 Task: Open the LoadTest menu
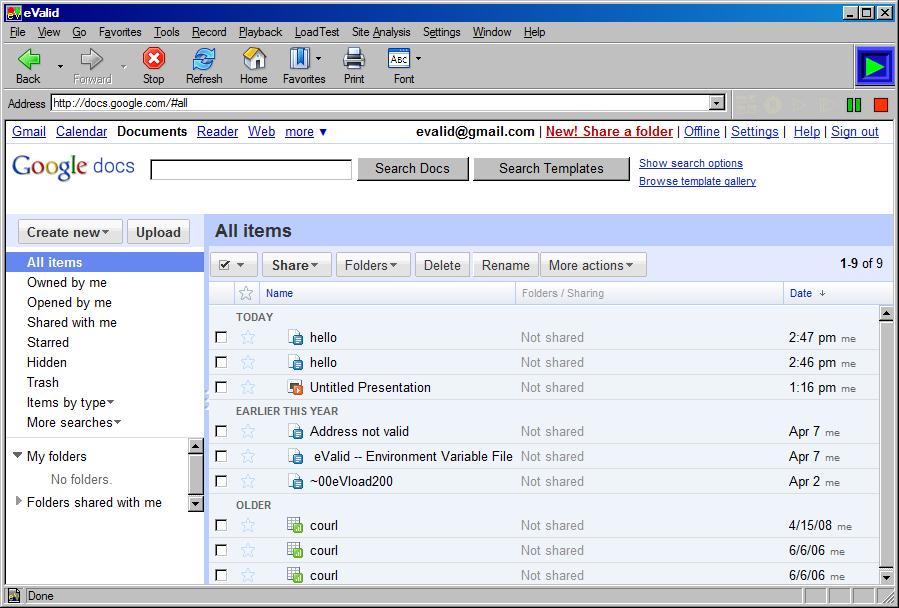[x=317, y=32]
